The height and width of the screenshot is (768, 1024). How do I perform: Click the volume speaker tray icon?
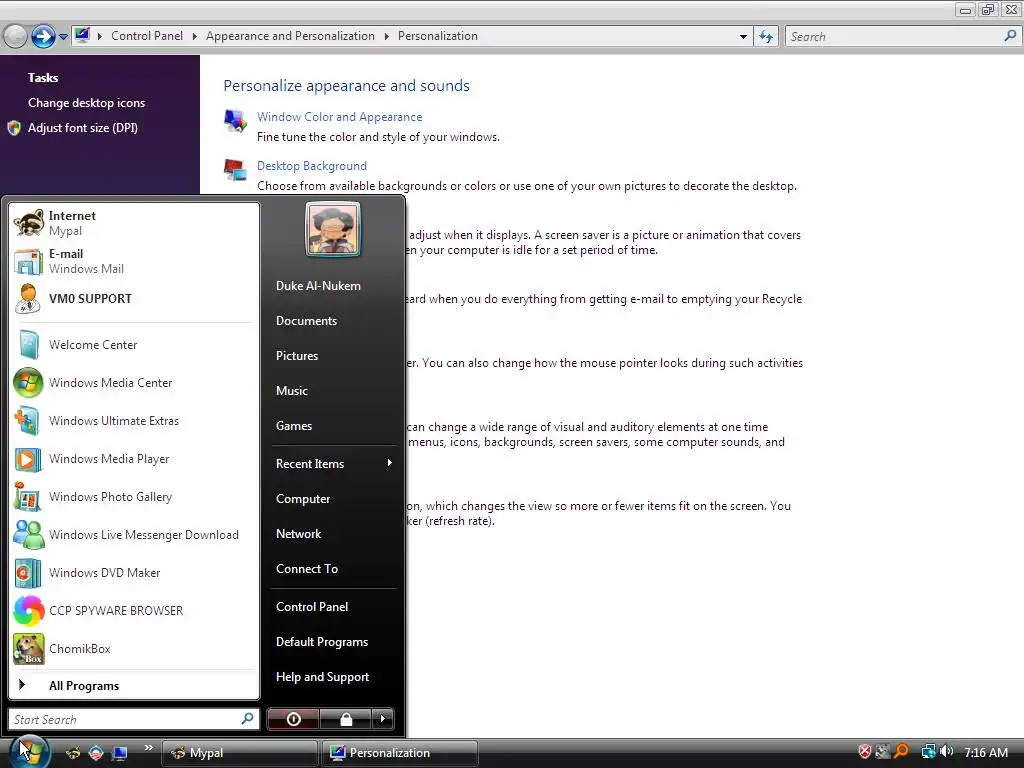(947, 752)
